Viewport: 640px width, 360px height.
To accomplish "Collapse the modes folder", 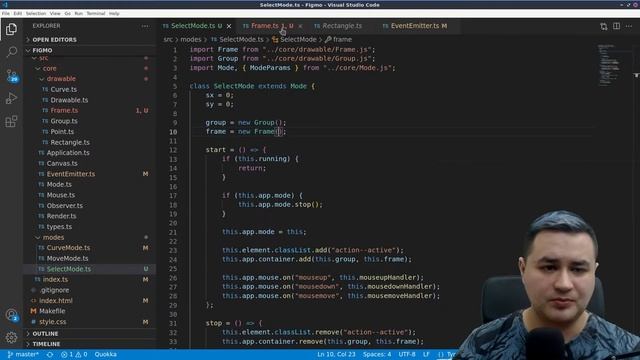I will coord(90,237).
